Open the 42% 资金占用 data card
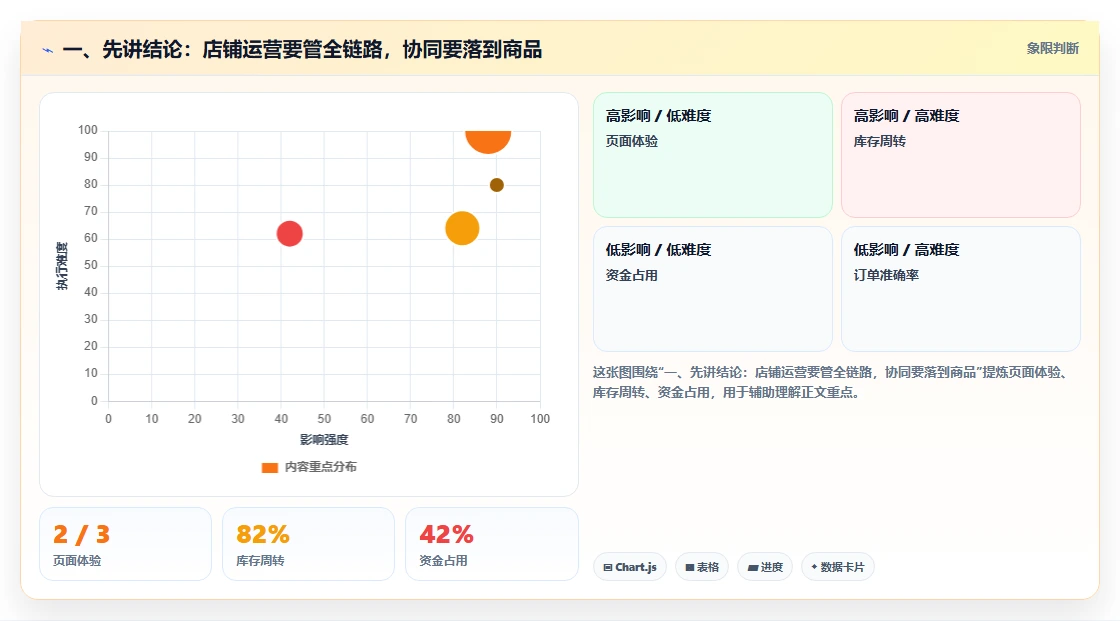Viewport: 1120px width, 621px height. (491, 544)
